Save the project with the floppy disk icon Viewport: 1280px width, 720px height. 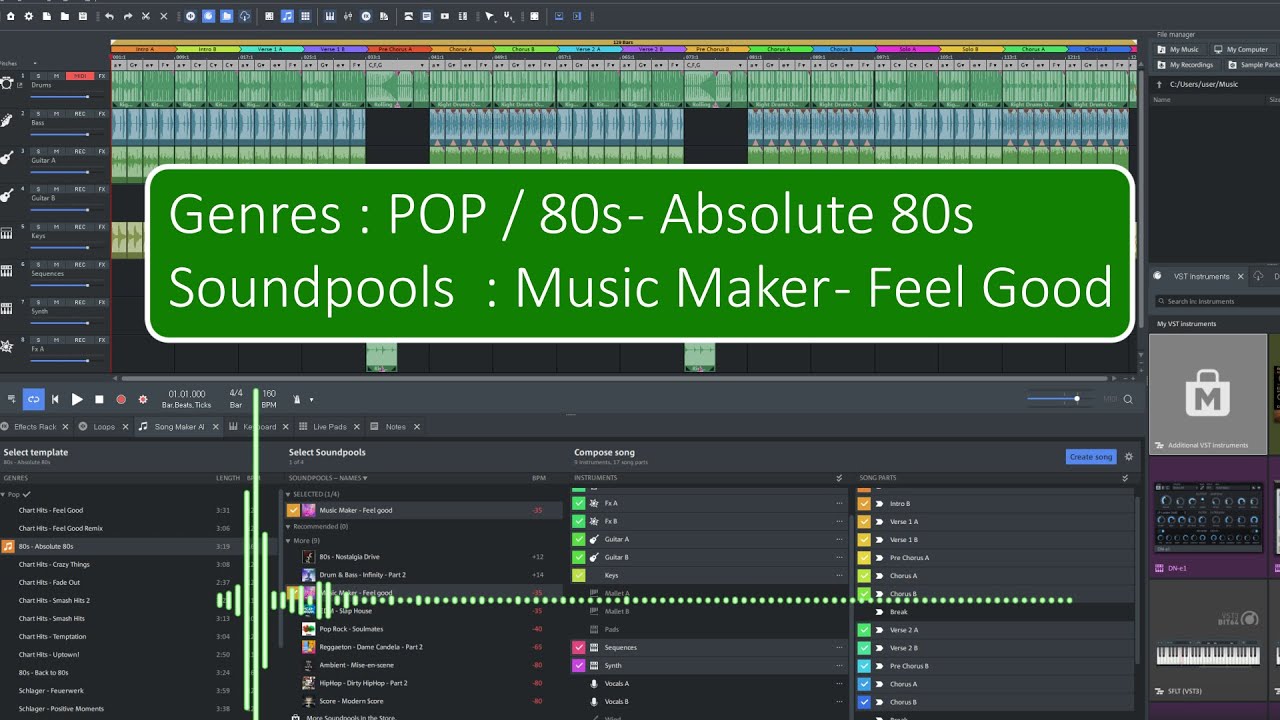pos(82,16)
